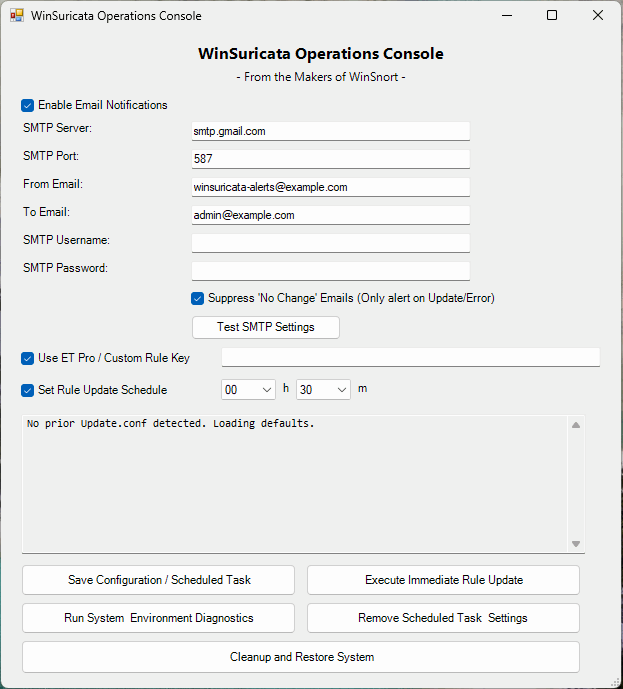Open the minutes dropdown showing 30
The height and width of the screenshot is (689, 623).
click(x=323, y=390)
